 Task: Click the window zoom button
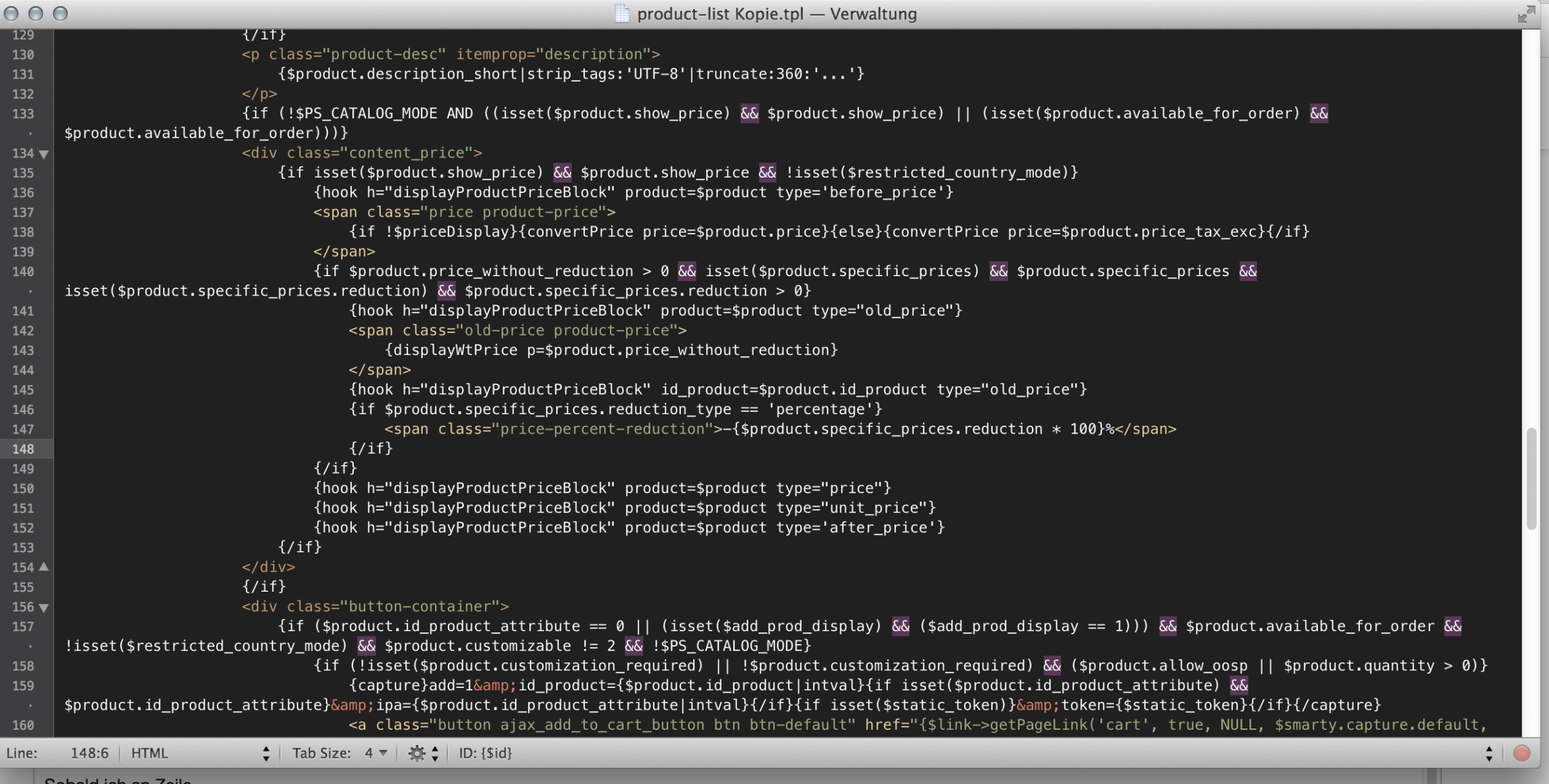(60, 14)
